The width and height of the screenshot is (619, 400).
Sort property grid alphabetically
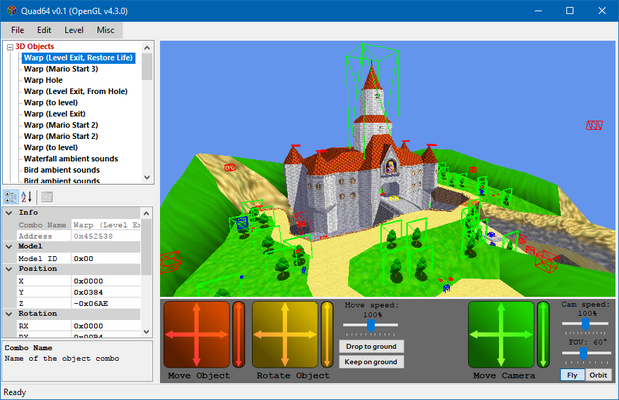pos(27,197)
